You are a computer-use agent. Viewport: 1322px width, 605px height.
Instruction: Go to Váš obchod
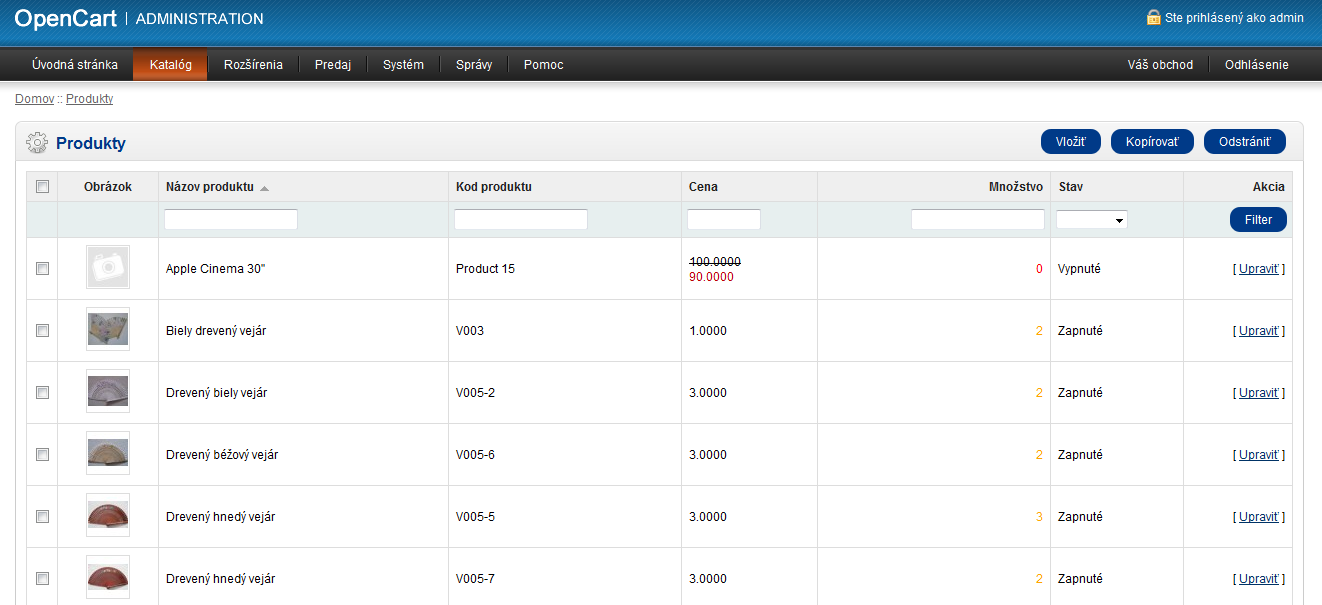1160,65
